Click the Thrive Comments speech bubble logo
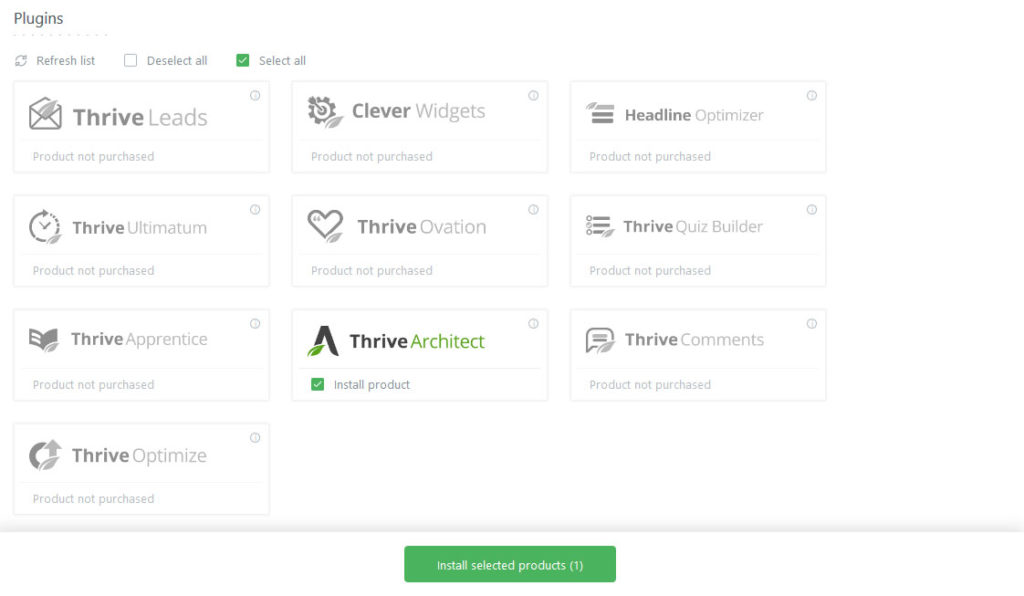1024x596 pixels. tap(600, 340)
